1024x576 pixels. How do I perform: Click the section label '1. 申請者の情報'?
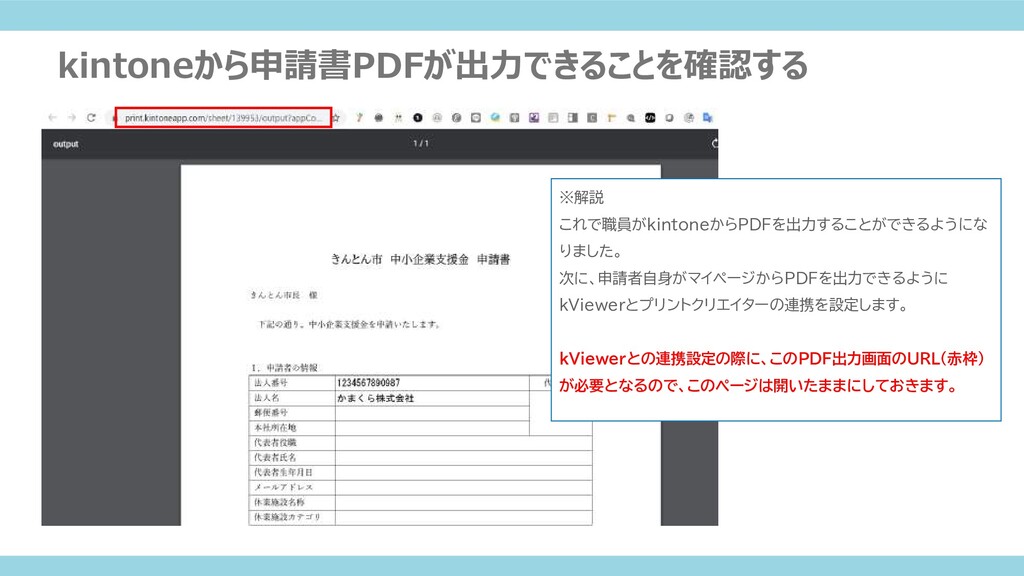(285, 368)
